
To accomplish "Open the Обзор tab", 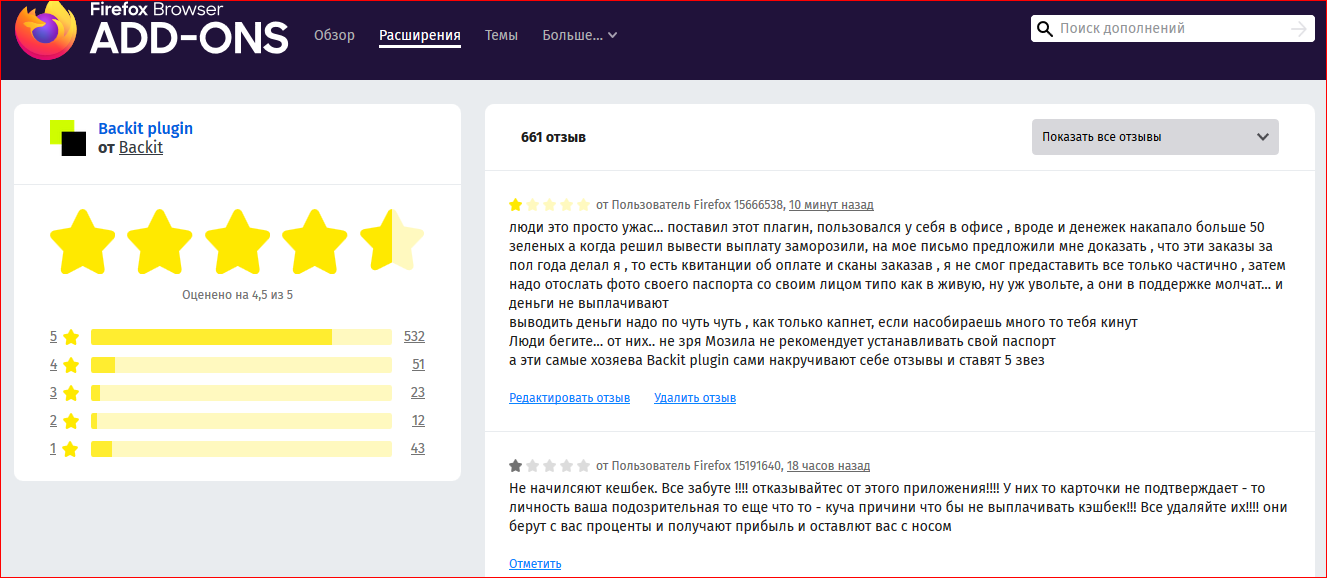I will pyautogui.click(x=334, y=35).
